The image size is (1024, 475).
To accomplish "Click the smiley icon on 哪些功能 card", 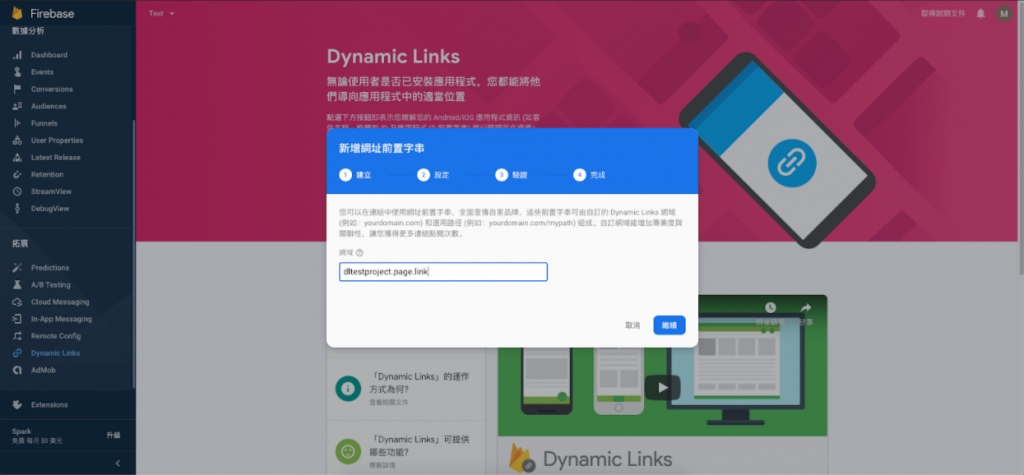I will pos(348,451).
